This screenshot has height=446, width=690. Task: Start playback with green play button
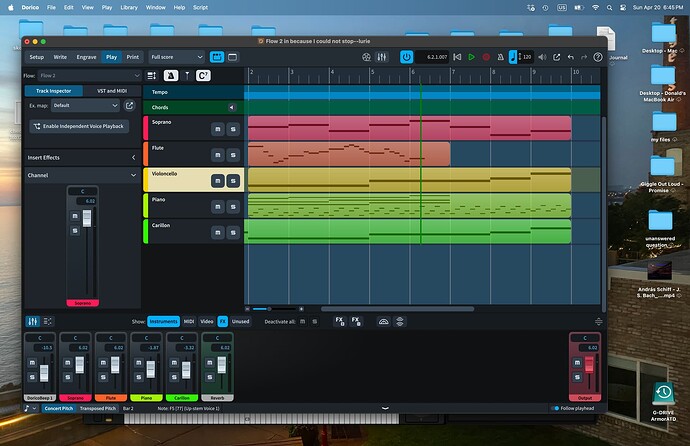click(x=471, y=57)
